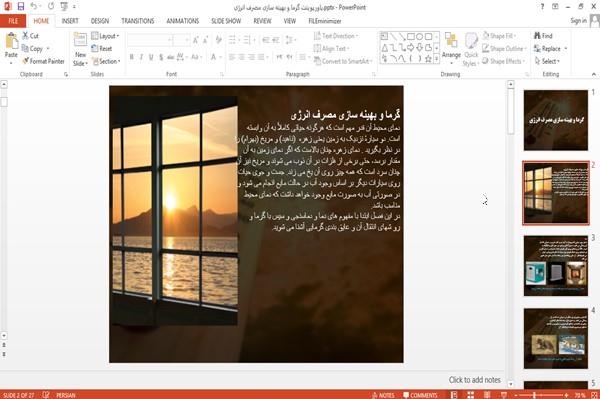Click the Copy button
This screenshot has width=600, height=399.
(33, 49)
